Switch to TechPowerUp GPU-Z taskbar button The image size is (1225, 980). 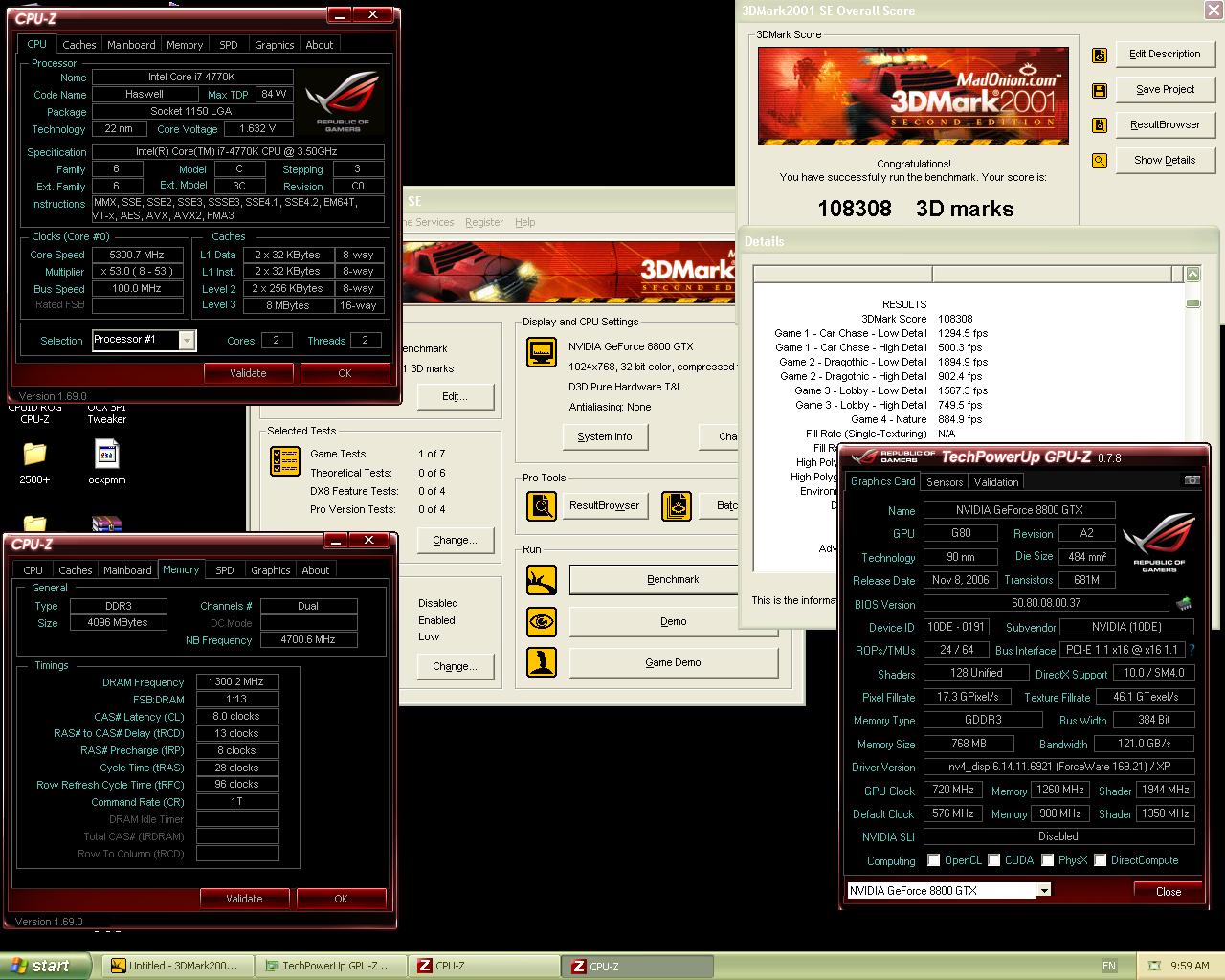[x=330, y=967]
